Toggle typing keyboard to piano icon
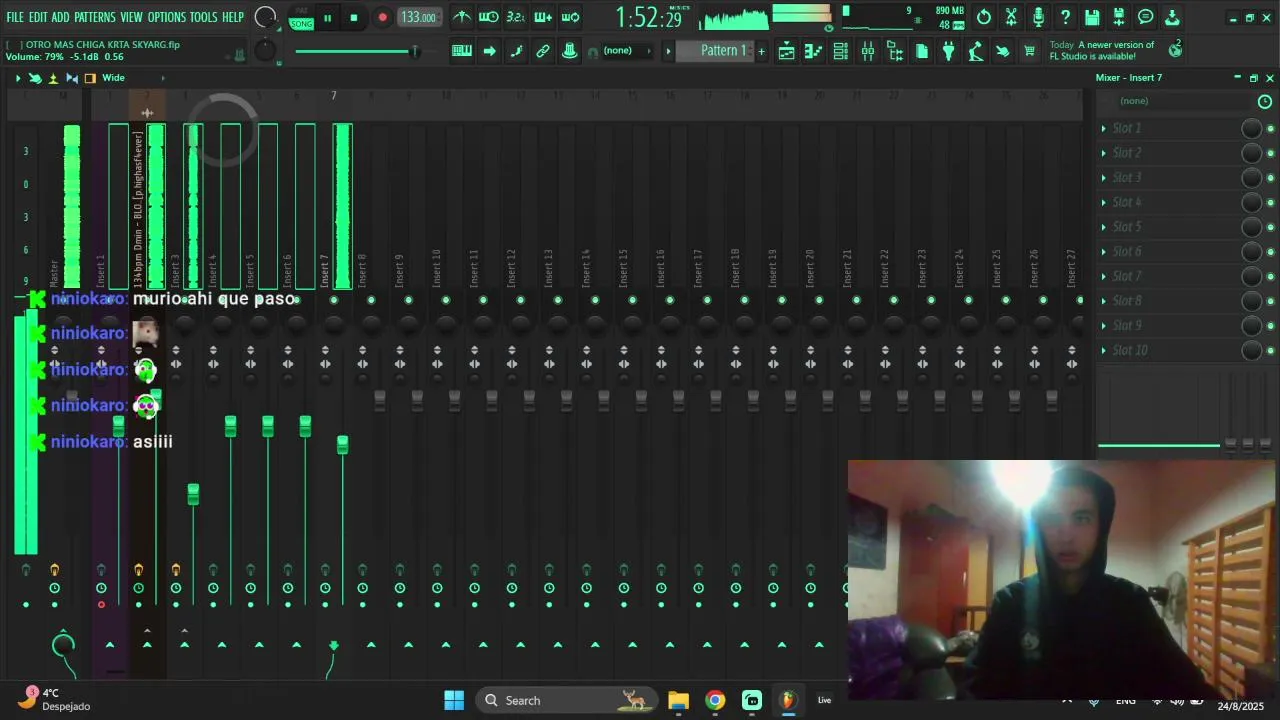 pyautogui.click(x=462, y=51)
